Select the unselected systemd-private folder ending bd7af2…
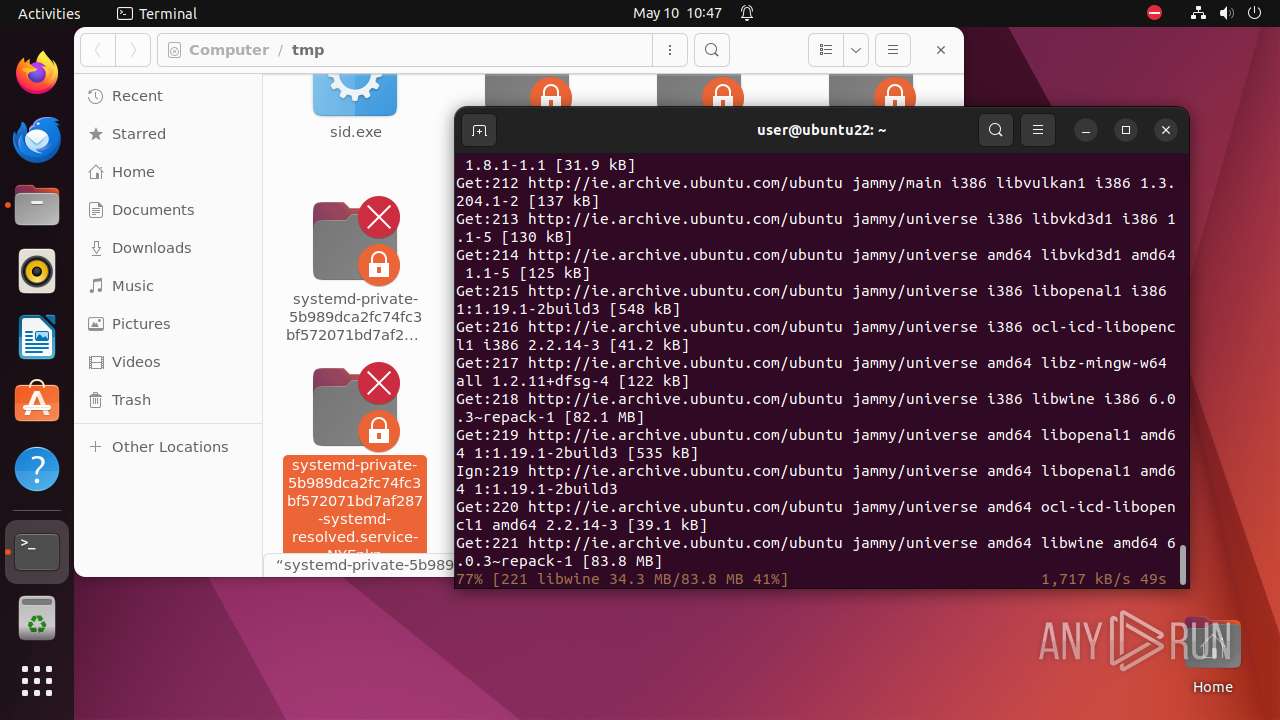The width and height of the screenshot is (1280, 720). pyautogui.click(x=355, y=270)
